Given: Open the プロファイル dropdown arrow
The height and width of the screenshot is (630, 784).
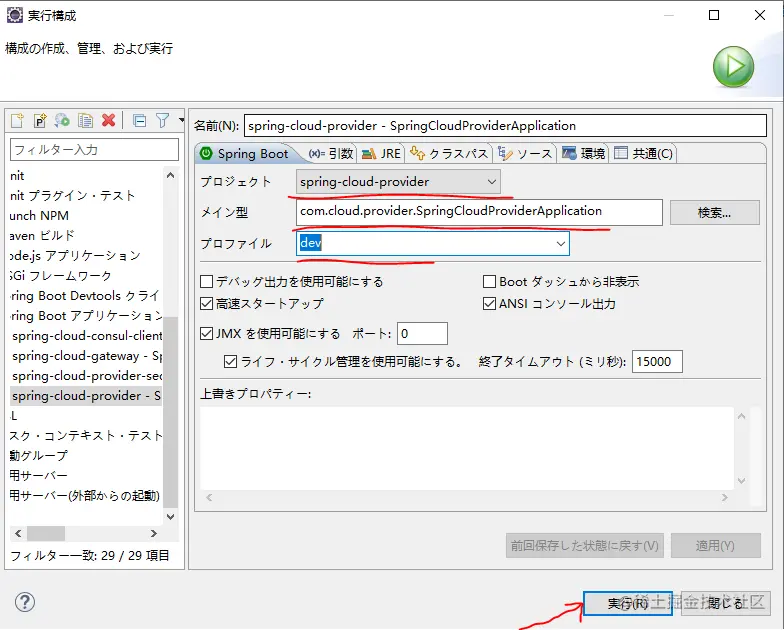Looking at the screenshot, I should [x=560, y=244].
